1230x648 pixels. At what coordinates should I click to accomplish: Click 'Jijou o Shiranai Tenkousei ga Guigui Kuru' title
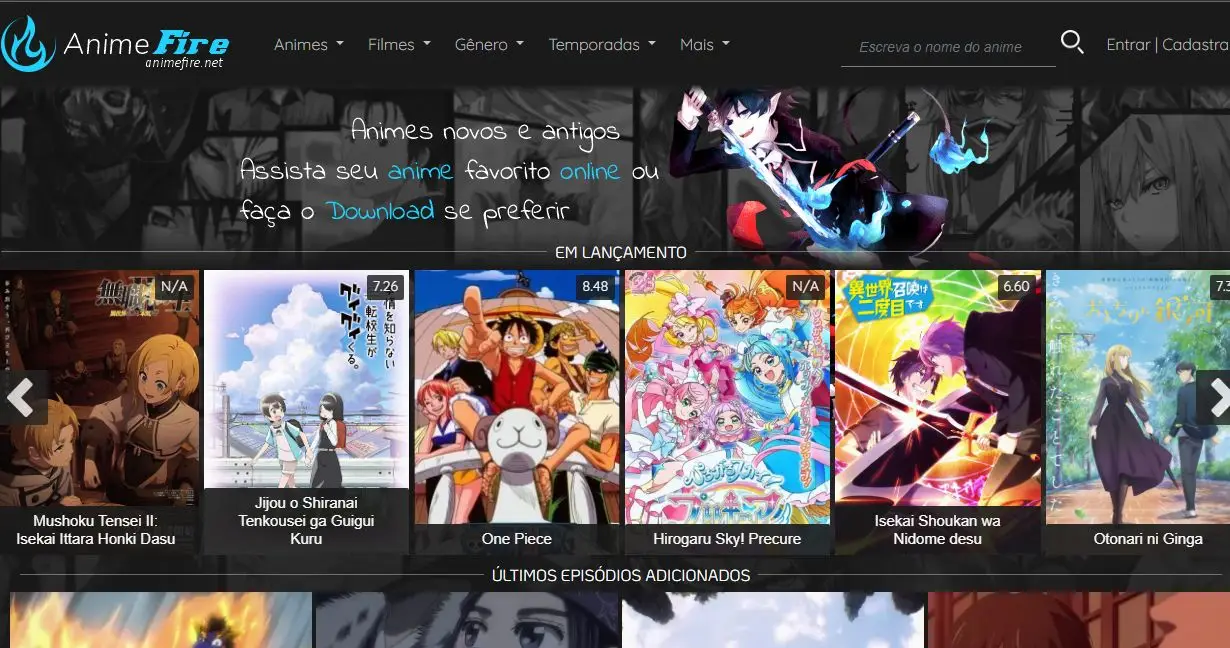(306, 520)
